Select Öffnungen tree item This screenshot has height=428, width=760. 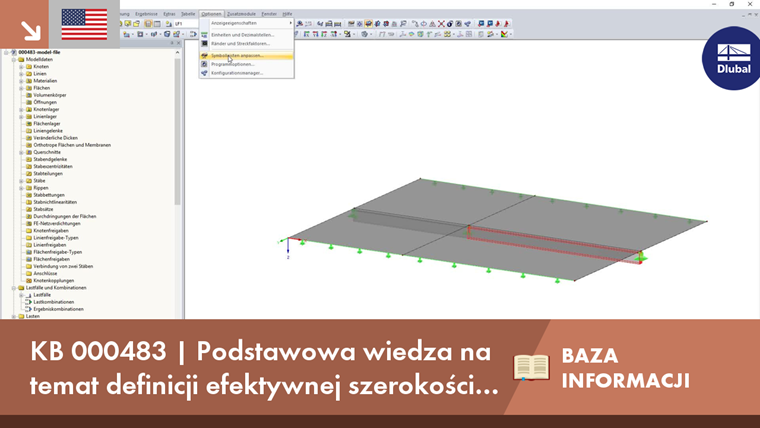(45, 102)
